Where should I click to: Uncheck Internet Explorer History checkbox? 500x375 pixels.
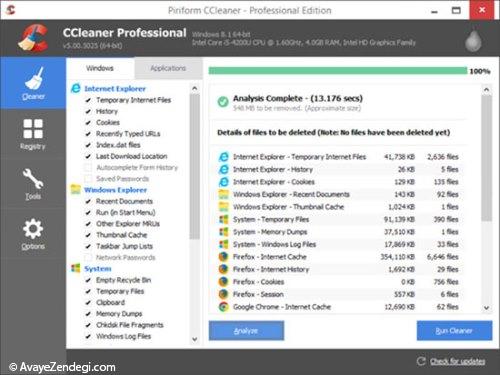click(x=88, y=111)
